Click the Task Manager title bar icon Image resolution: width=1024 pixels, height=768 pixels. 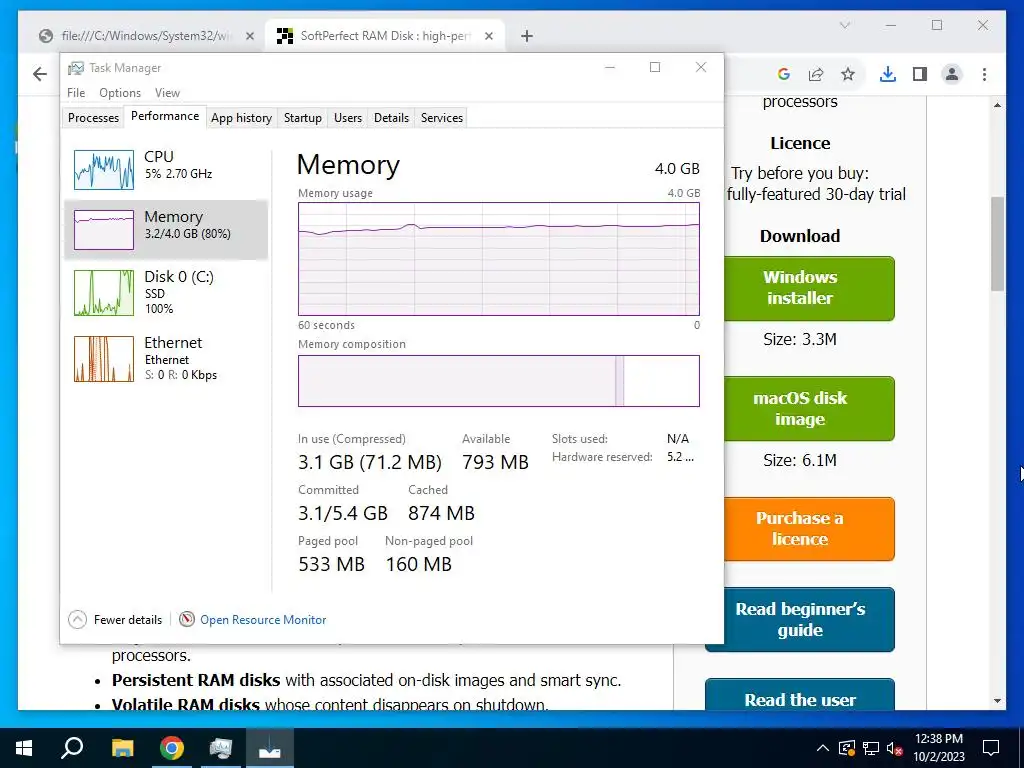(76, 68)
